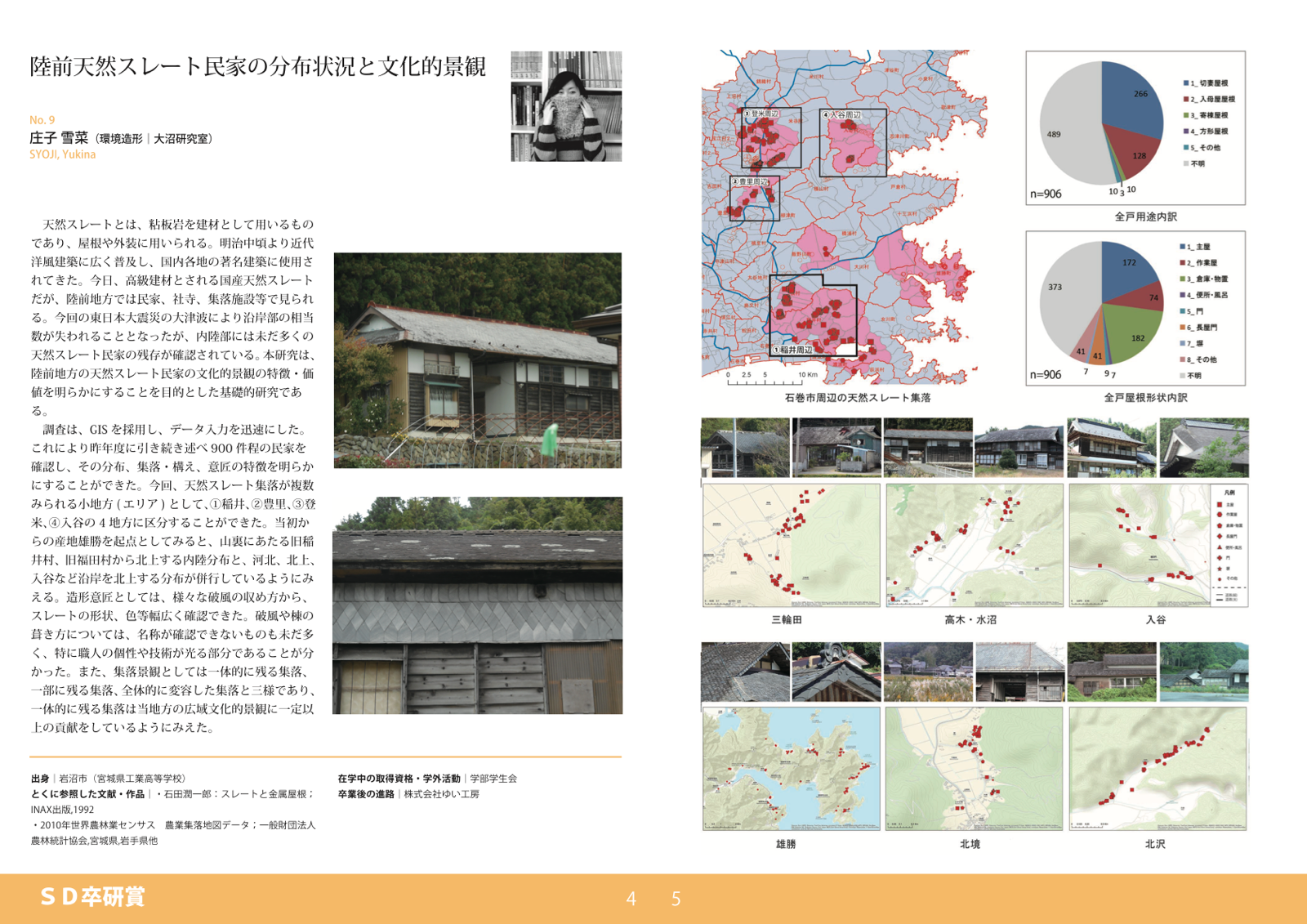This screenshot has height=924, width=1307.
Task: Click the blue pie slice labeled 266
Action: pyautogui.click(x=1131, y=98)
